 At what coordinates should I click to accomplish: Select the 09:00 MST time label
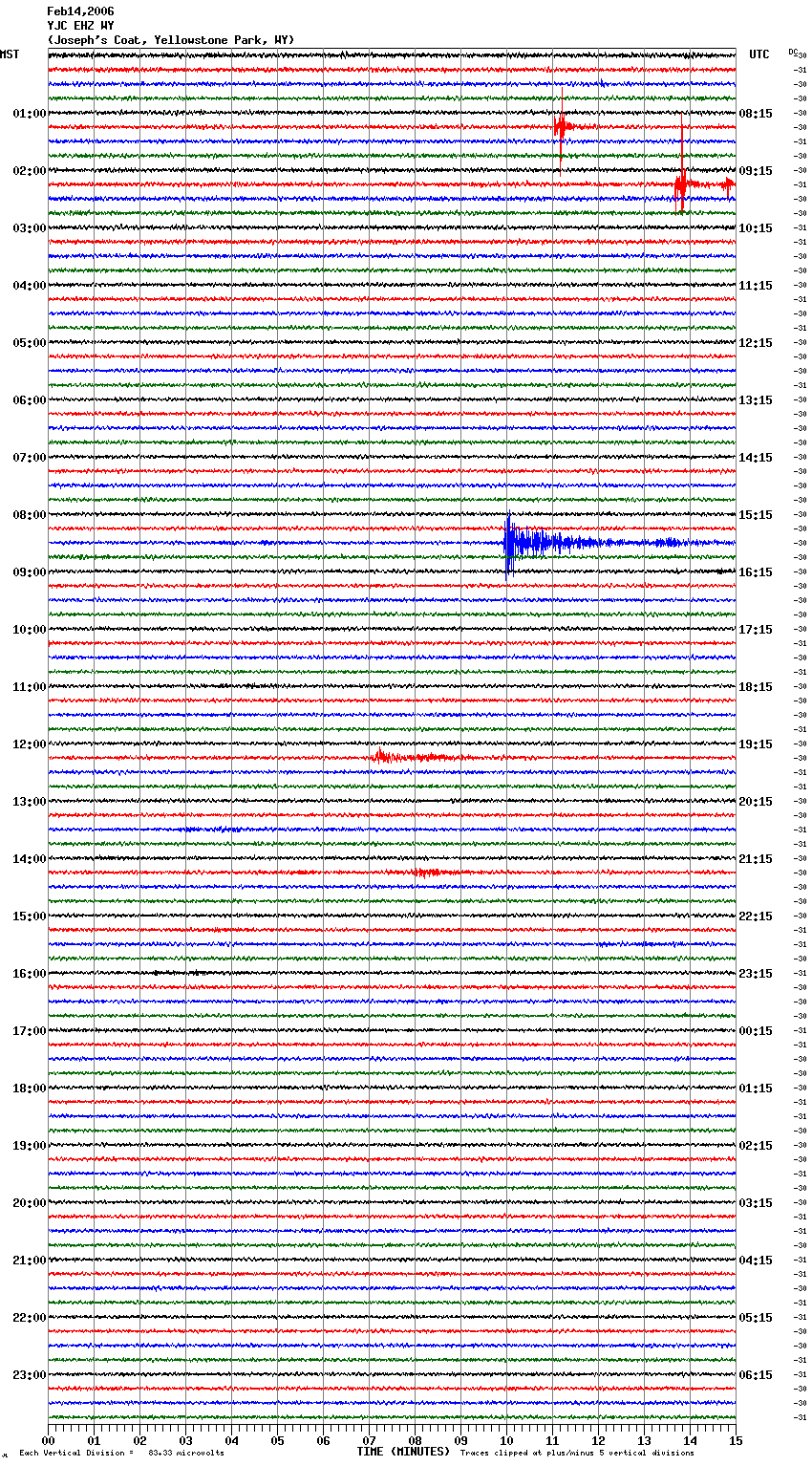coord(30,572)
